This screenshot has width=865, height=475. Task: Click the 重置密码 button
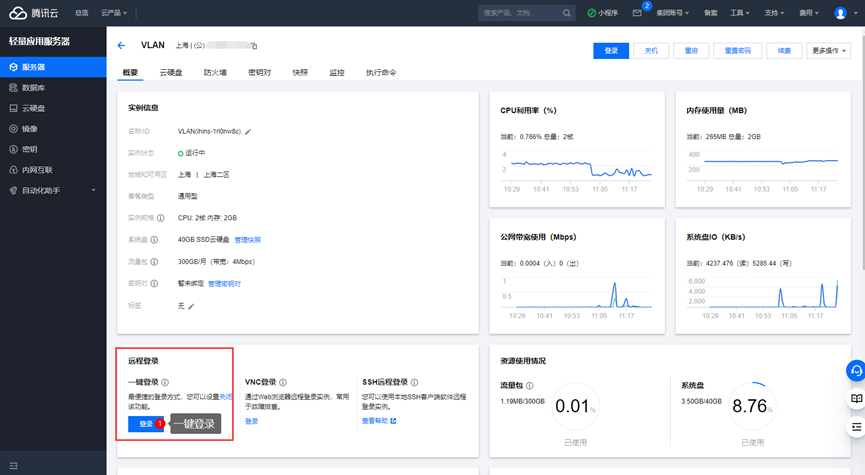pyautogui.click(x=738, y=51)
